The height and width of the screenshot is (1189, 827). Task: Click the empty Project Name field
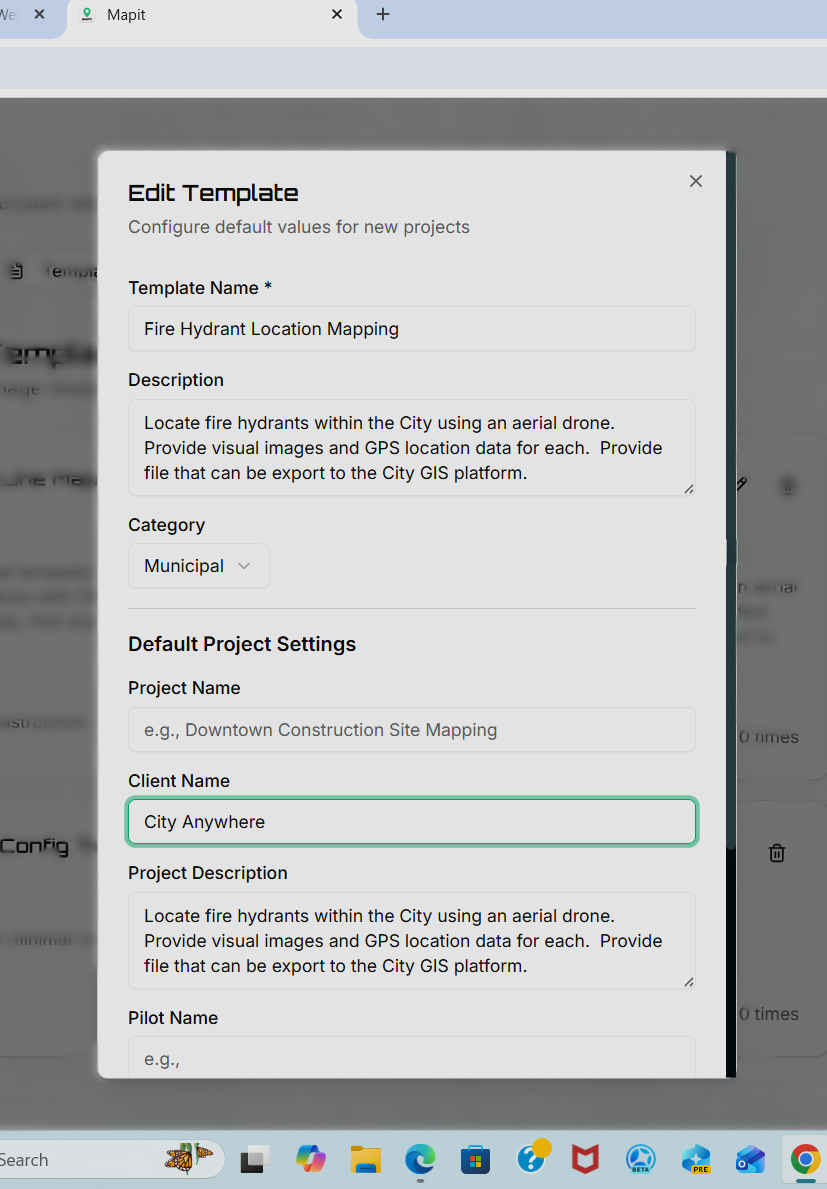[x=411, y=730]
